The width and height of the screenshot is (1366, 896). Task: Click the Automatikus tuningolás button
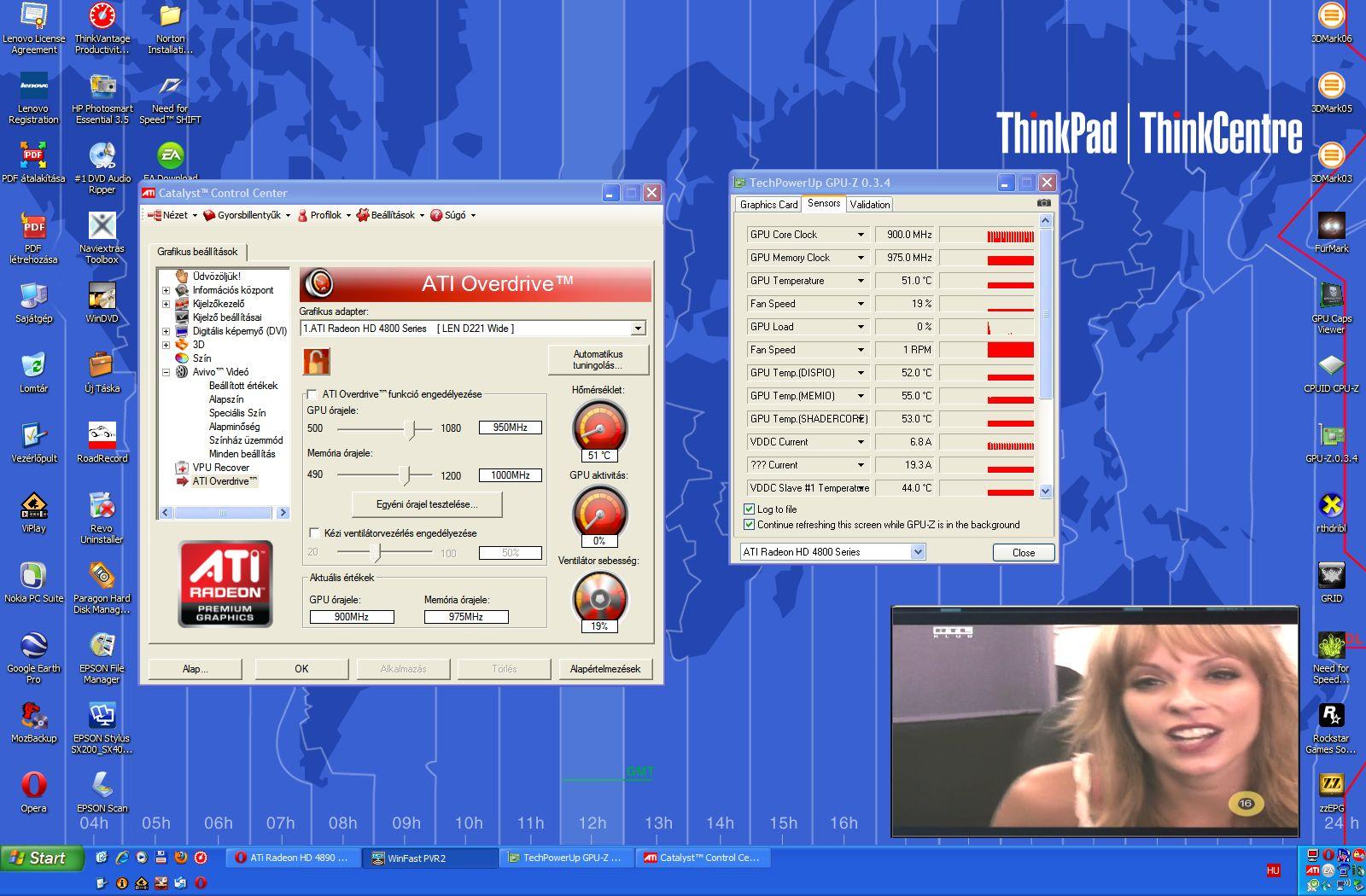click(x=598, y=359)
